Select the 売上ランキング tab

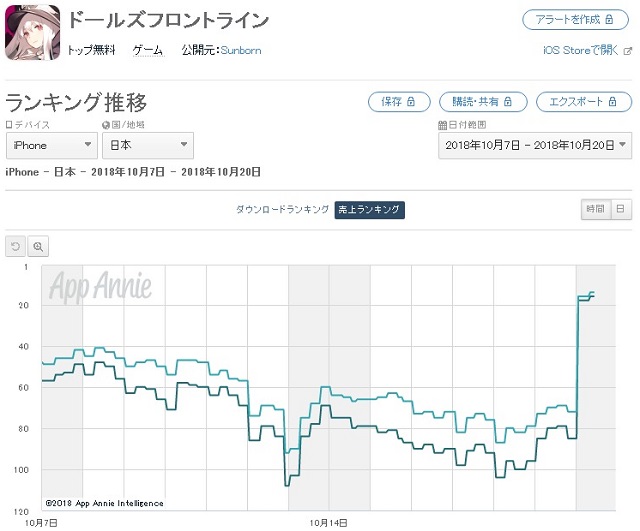point(369,210)
